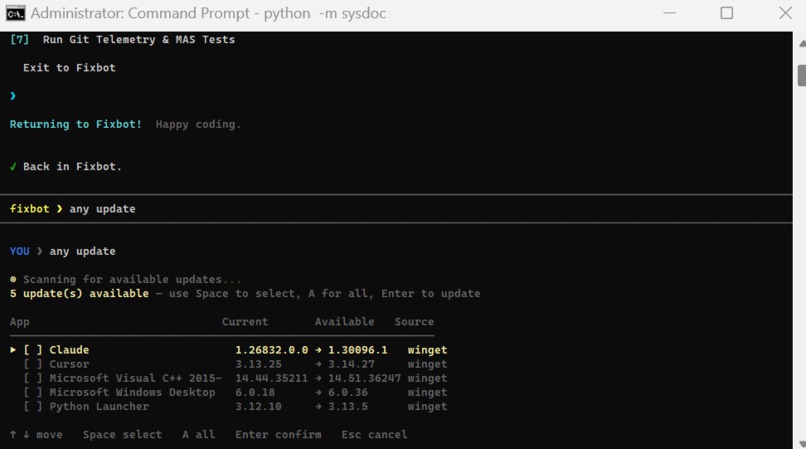
Task: Toggle the Cursor update checkbox
Action: 33,364
